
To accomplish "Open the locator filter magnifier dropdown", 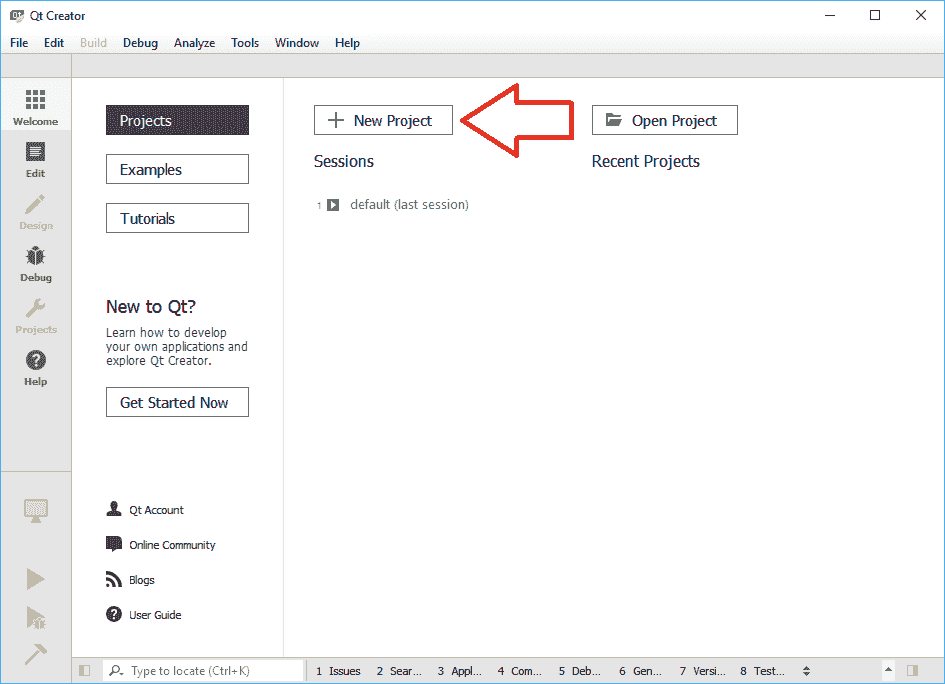I will 116,671.
